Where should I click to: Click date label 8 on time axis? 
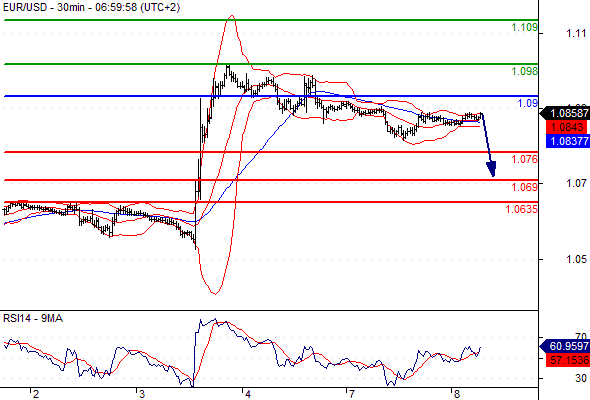[x=457, y=394]
